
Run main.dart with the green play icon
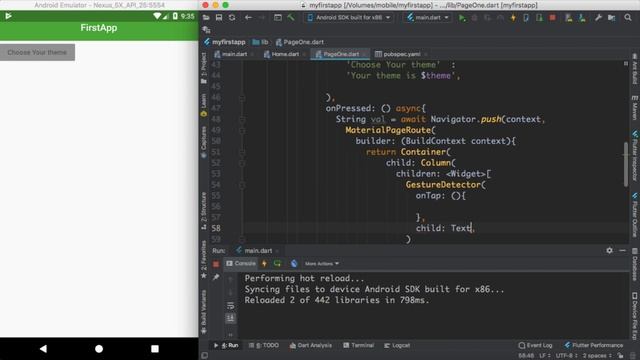pos(462,18)
